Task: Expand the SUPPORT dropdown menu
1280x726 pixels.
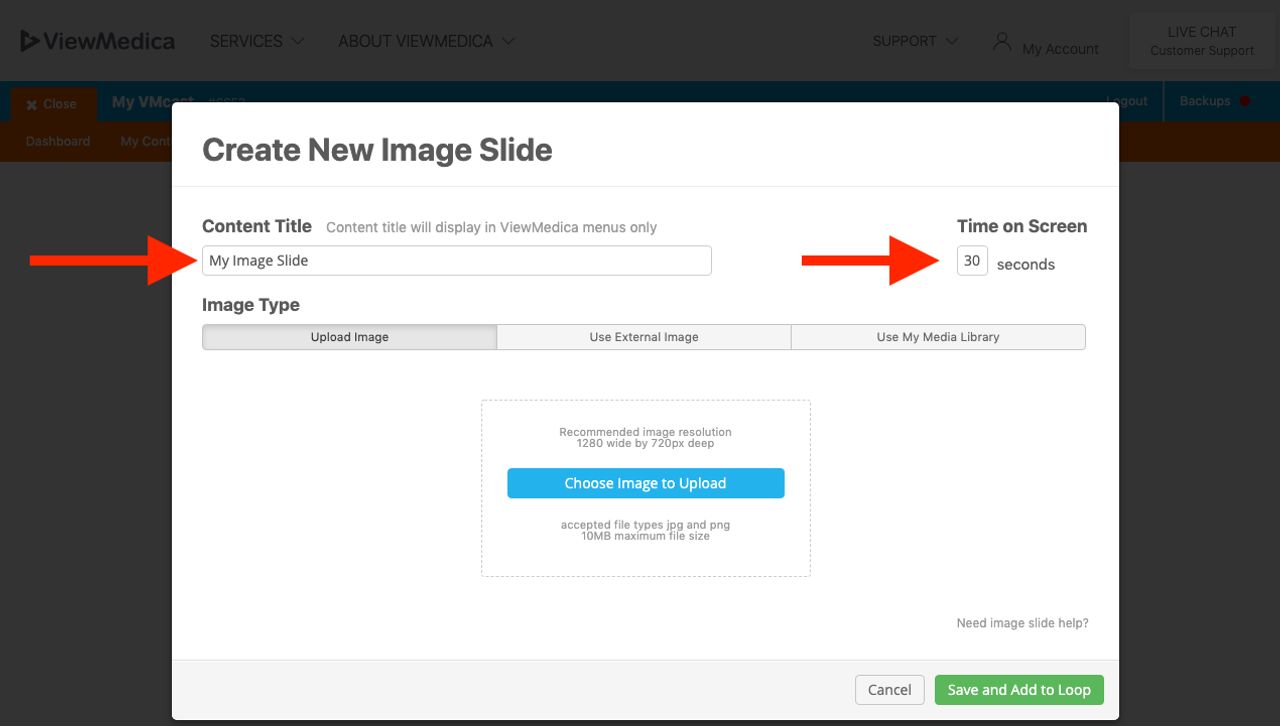Action: [913, 41]
